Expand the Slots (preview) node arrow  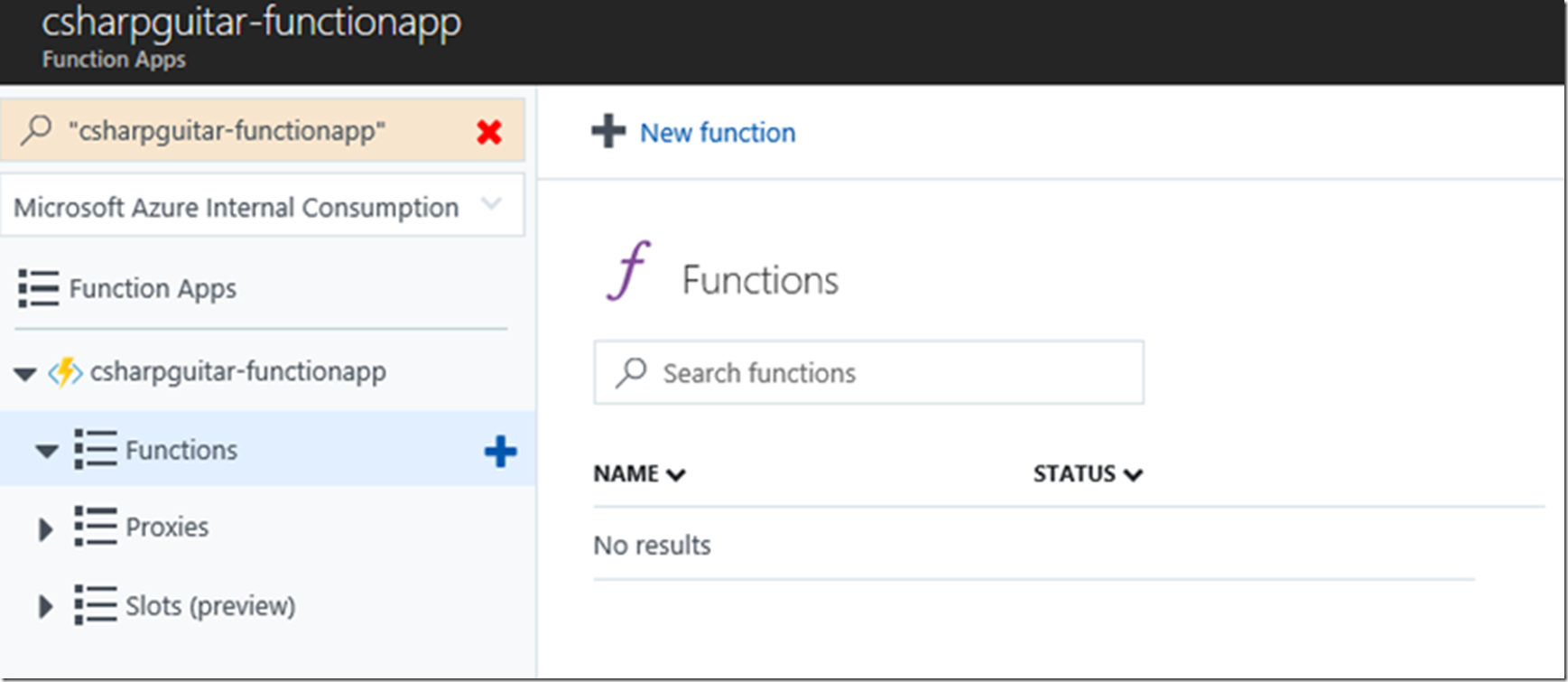tap(45, 606)
